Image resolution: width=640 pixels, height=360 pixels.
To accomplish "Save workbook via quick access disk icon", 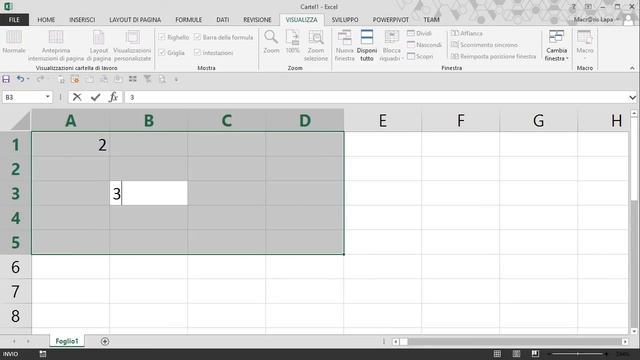I will 6,79.
